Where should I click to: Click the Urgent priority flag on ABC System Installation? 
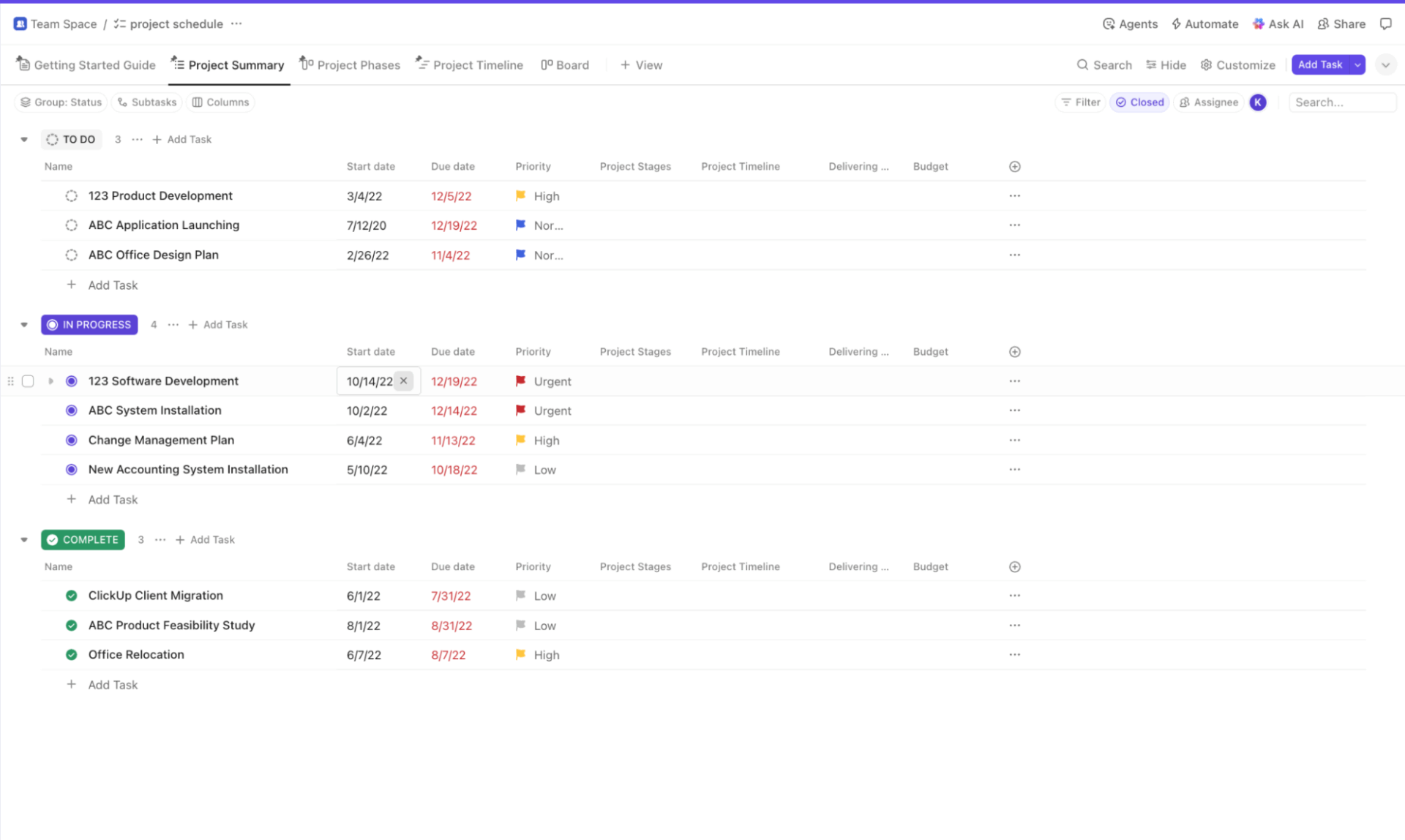pos(520,410)
